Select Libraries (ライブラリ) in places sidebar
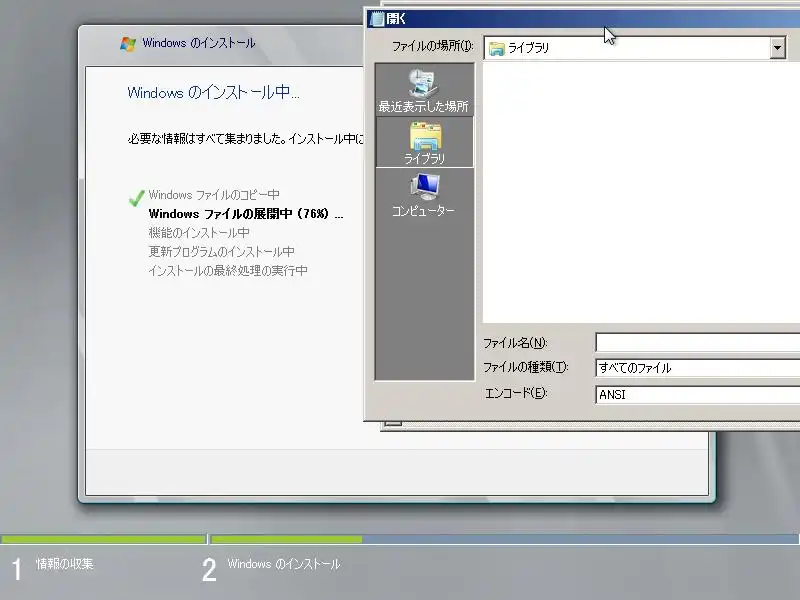 point(424,142)
